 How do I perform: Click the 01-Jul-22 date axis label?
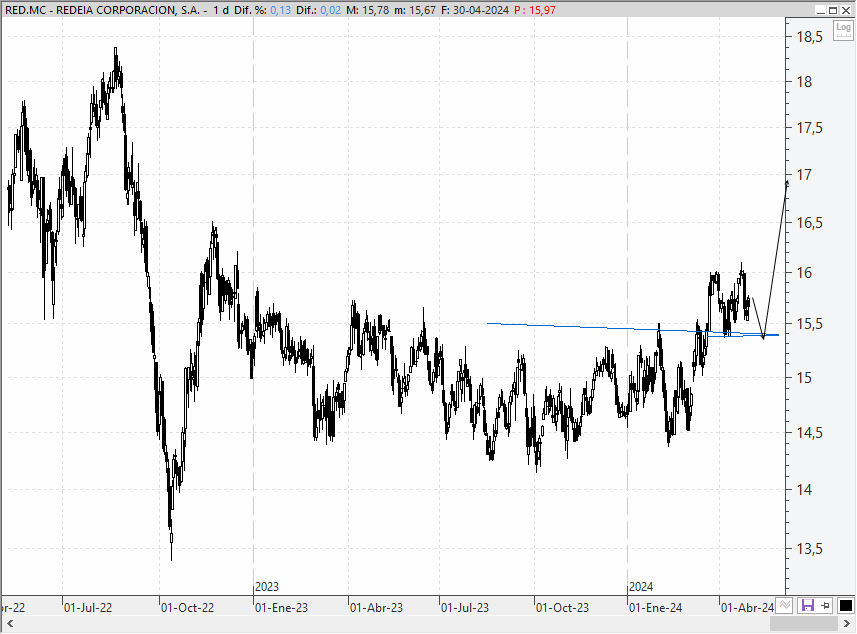click(88, 608)
